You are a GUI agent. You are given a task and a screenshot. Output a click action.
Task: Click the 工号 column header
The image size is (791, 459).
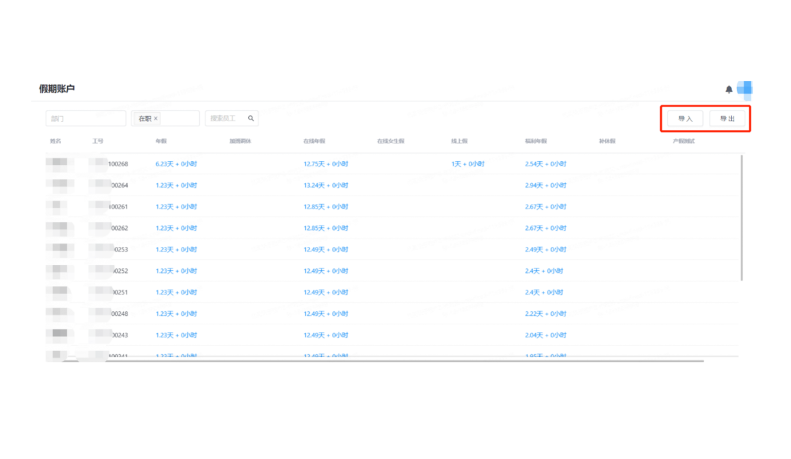click(98, 142)
